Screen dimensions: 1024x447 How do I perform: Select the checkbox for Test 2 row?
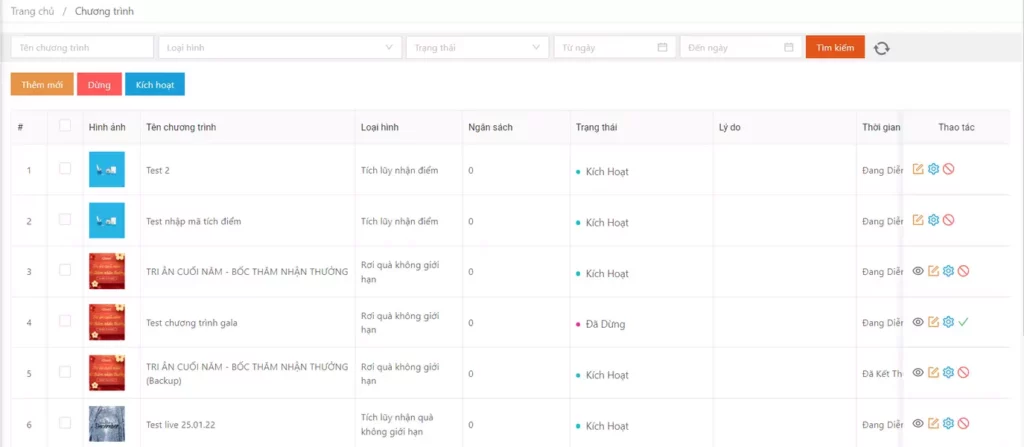click(x=65, y=169)
